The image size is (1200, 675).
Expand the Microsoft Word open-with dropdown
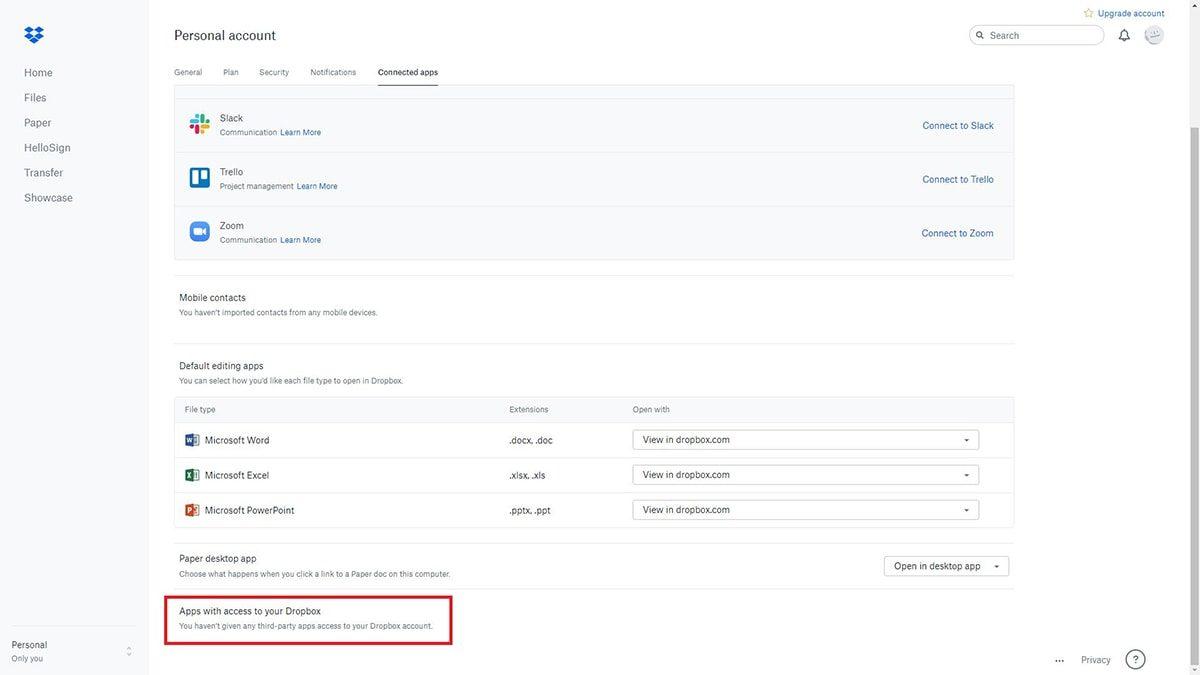pos(805,440)
